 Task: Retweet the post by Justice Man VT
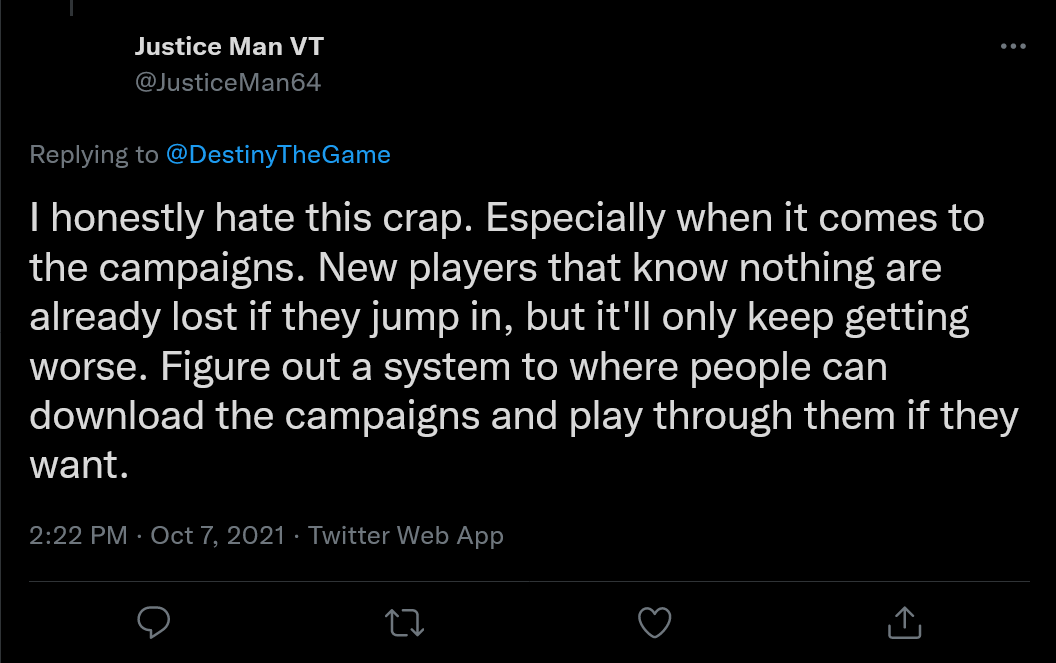404,623
